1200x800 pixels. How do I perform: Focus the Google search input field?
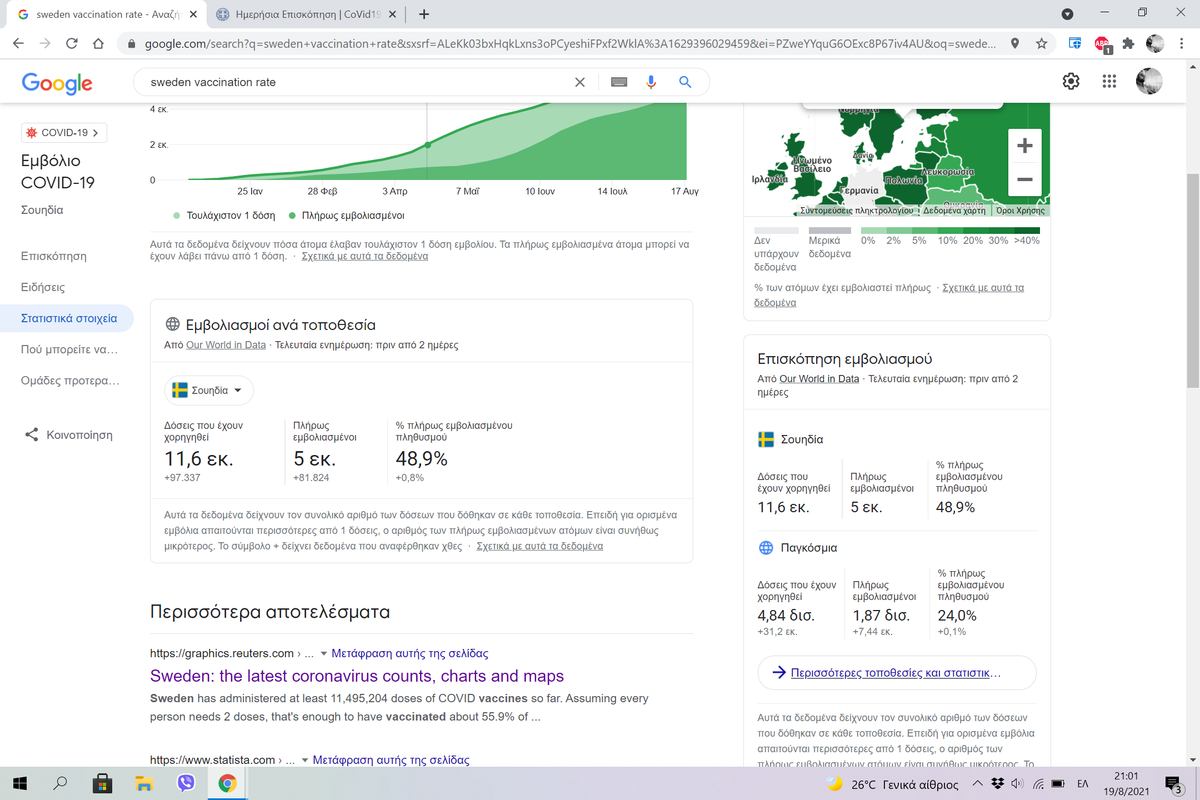[x=355, y=82]
